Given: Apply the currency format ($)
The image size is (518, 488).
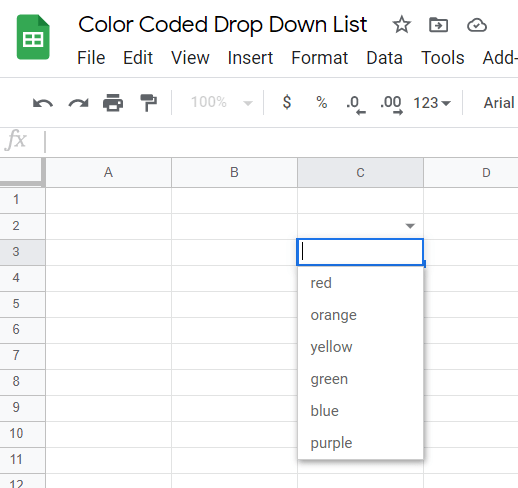Looking at the screenshot, I should (287, 102).
